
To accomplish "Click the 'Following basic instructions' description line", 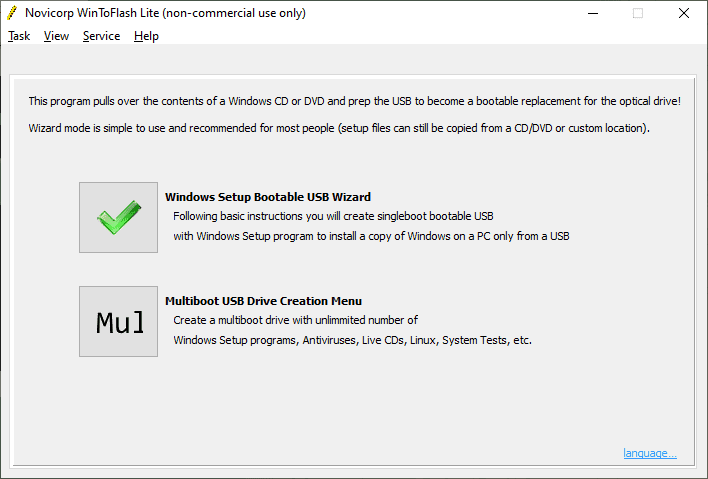I will 333,216.
